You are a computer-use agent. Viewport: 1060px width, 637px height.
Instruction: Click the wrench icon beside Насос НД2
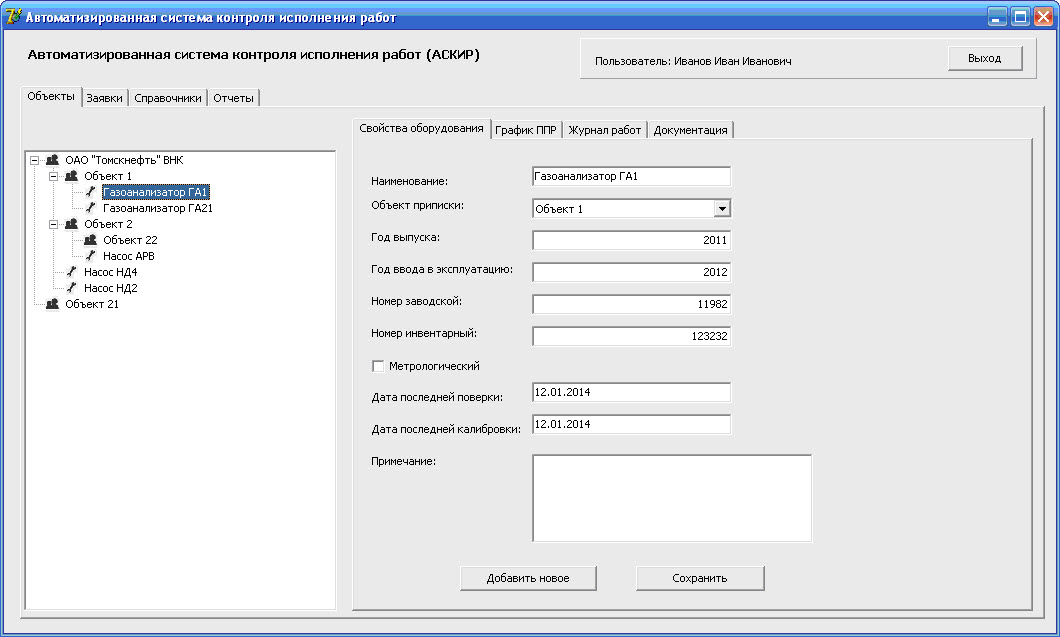click(x=72, y=288)
